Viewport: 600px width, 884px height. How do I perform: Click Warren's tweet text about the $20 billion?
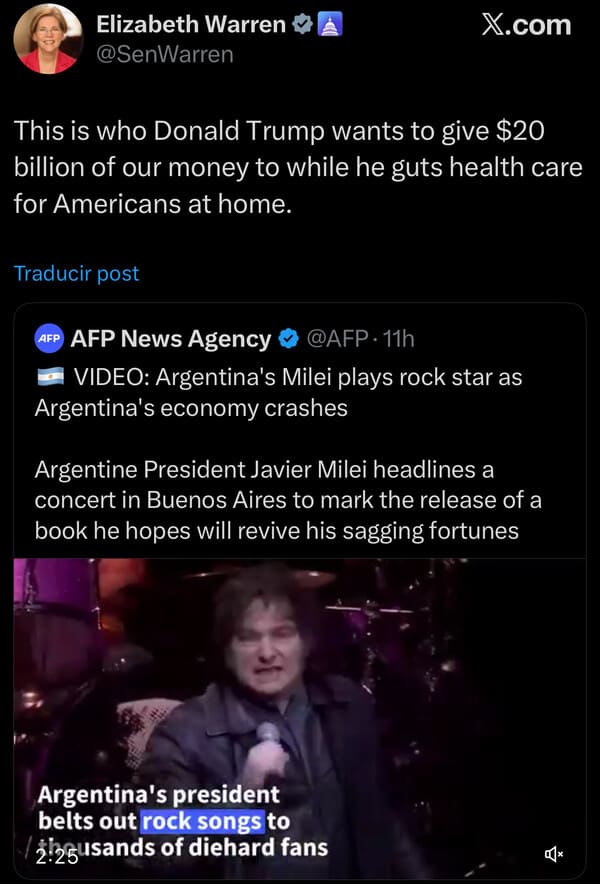click(x=290, y=164)
